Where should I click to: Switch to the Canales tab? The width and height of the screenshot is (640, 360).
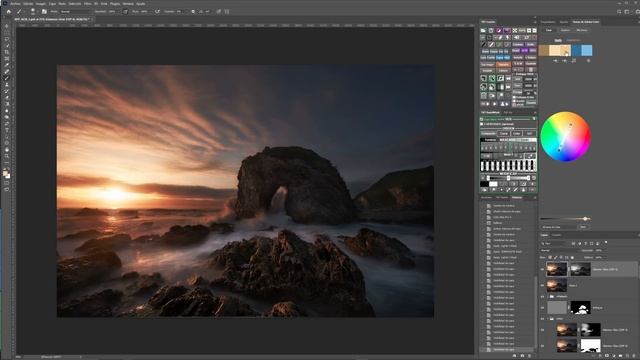(x=556, y=235)
